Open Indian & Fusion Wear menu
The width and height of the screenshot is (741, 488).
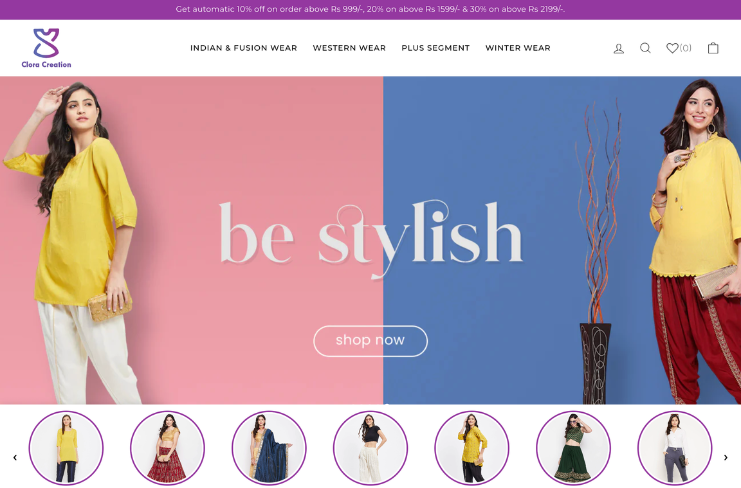[243, 48]
